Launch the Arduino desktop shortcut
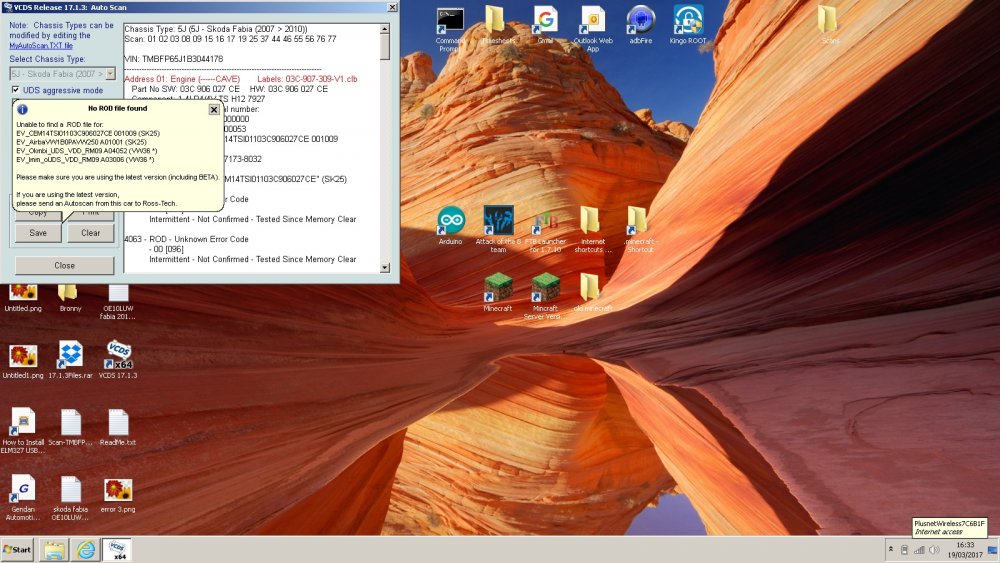The height and width of the screenshot is (563, 1000). pyautogui.click(x=450, y=226)
